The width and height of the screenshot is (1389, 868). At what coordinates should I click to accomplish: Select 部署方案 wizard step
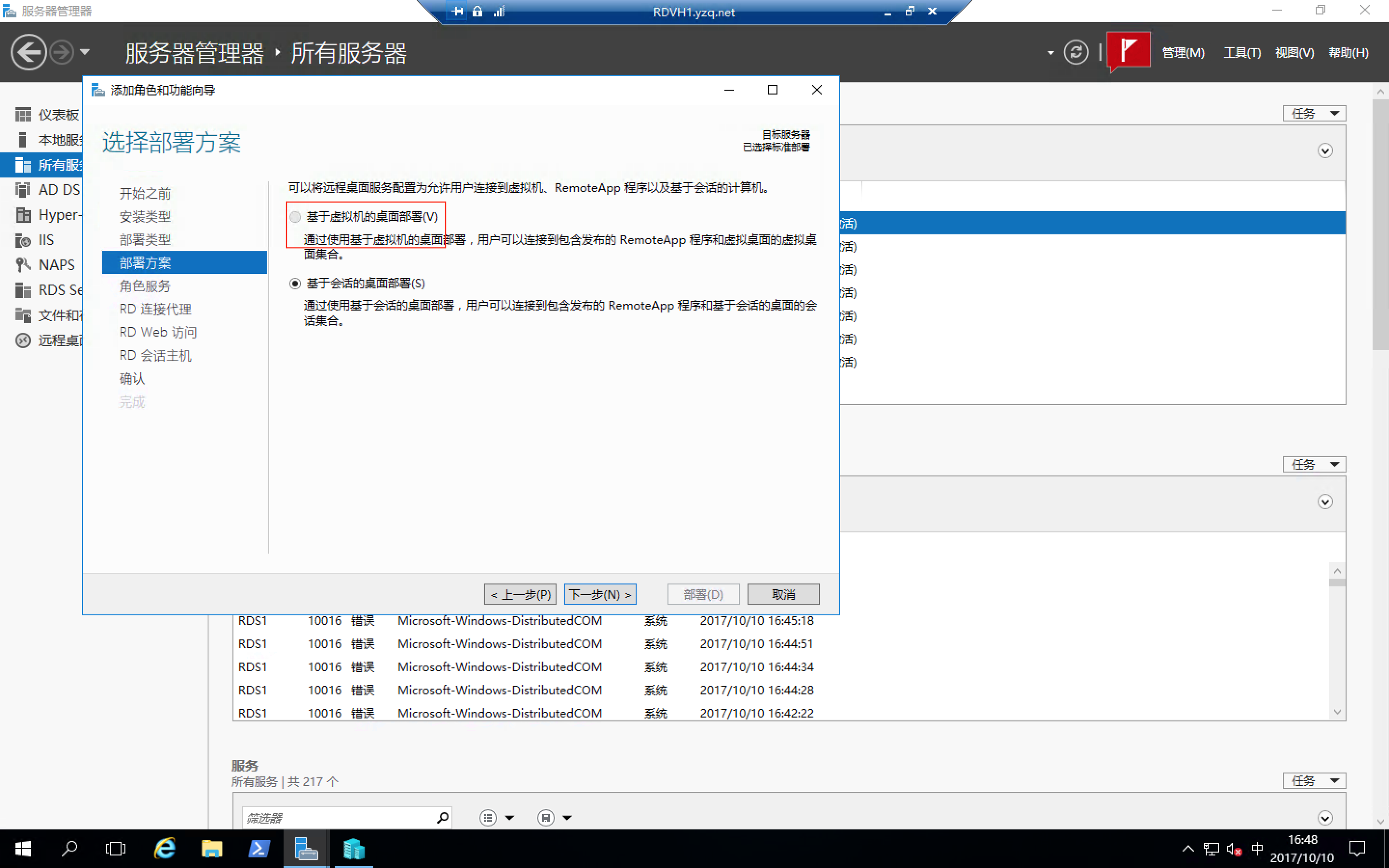[x=184, y=262]
